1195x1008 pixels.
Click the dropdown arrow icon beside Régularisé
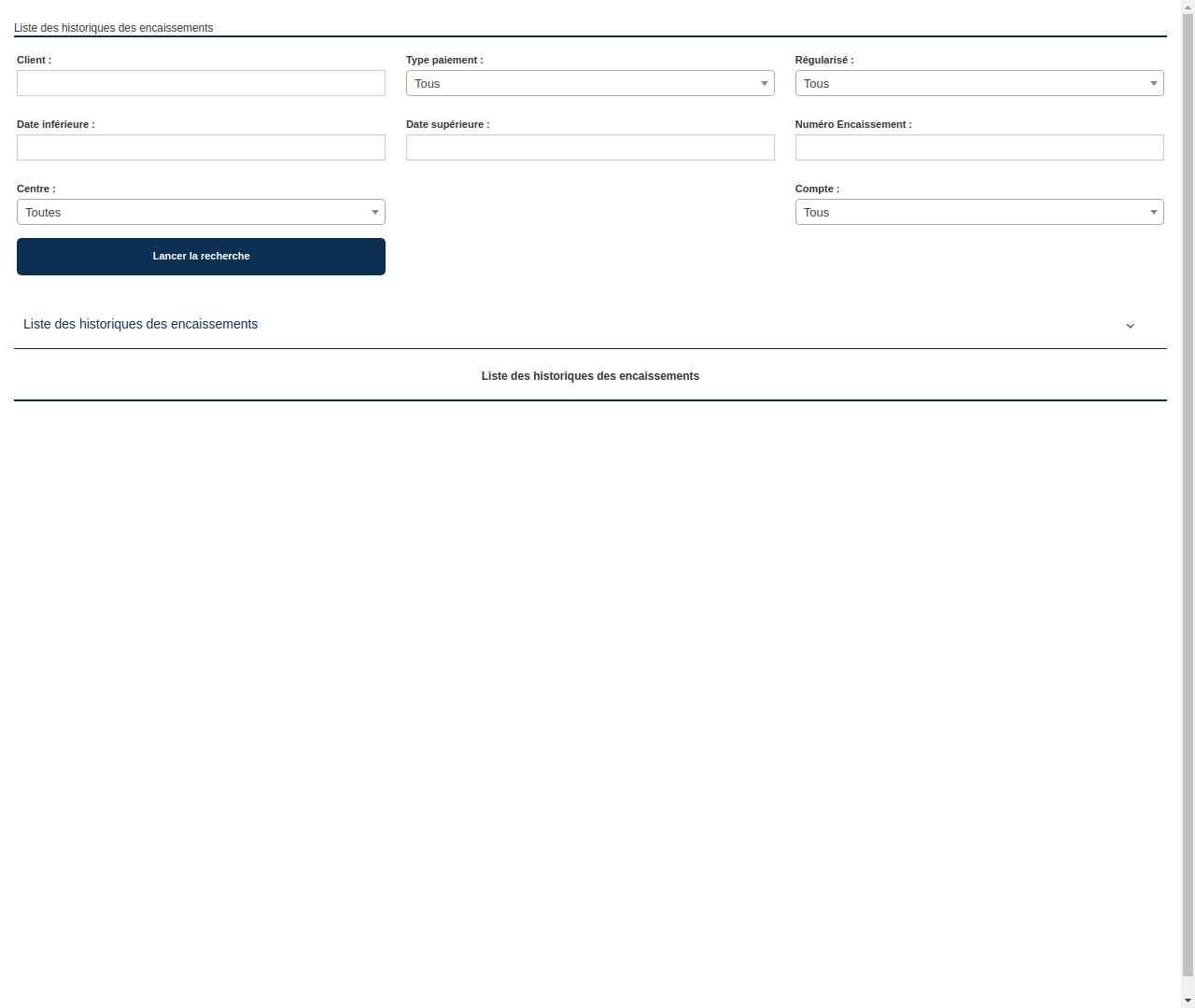(1154, 83)
